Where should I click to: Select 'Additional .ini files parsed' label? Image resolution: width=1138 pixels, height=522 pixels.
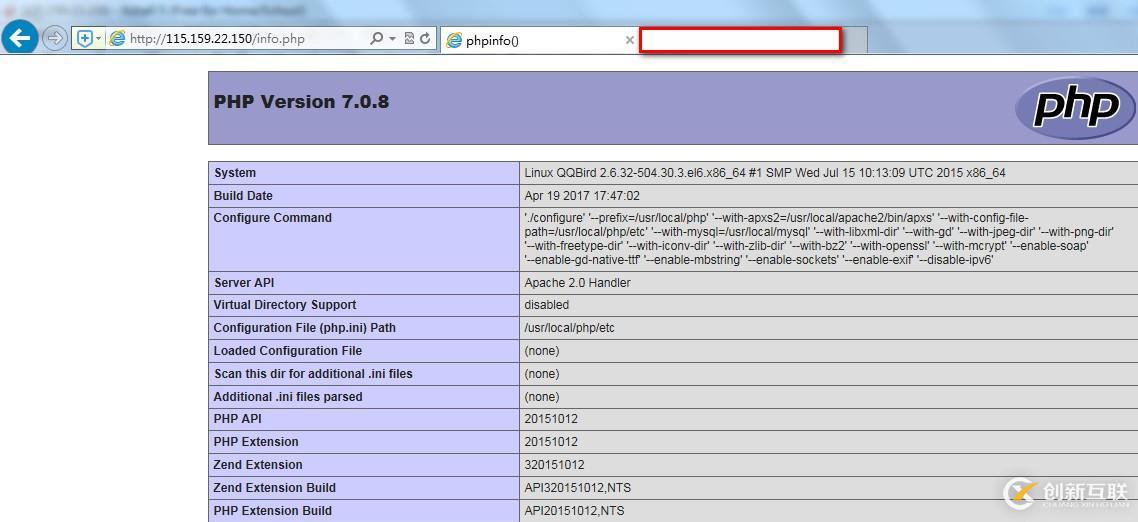click(287, 396)
